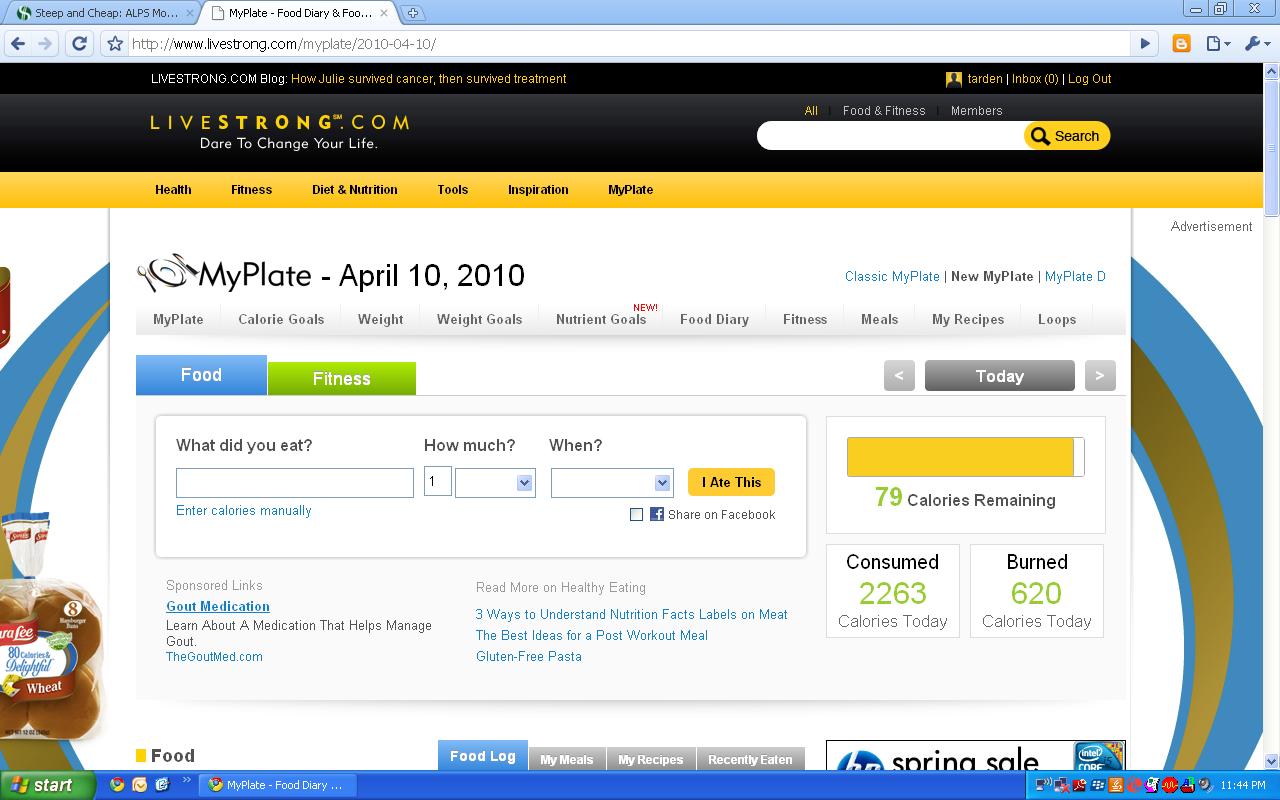Click the third quick launch icon
This screenshot has width=1280, height=800.
[161, 785]
